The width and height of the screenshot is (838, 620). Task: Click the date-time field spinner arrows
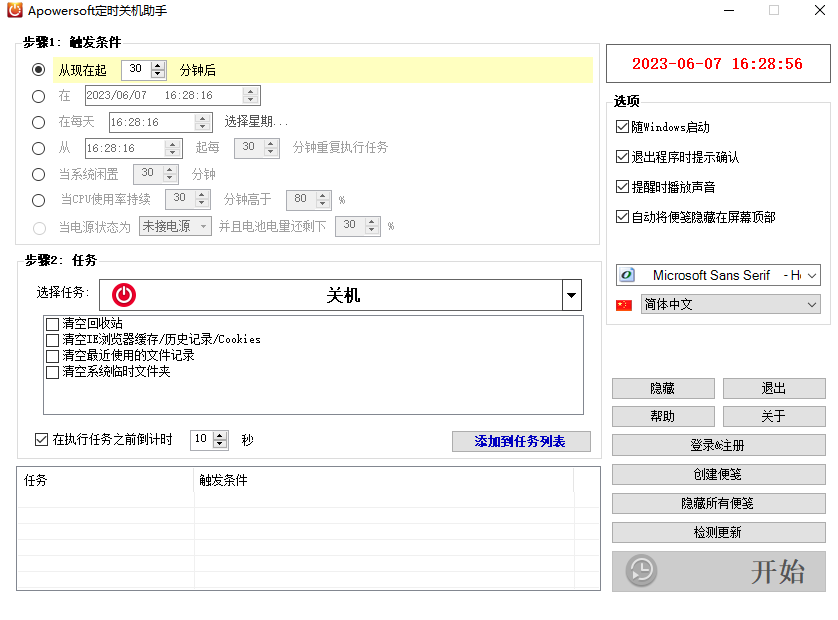tap(250, 96)
